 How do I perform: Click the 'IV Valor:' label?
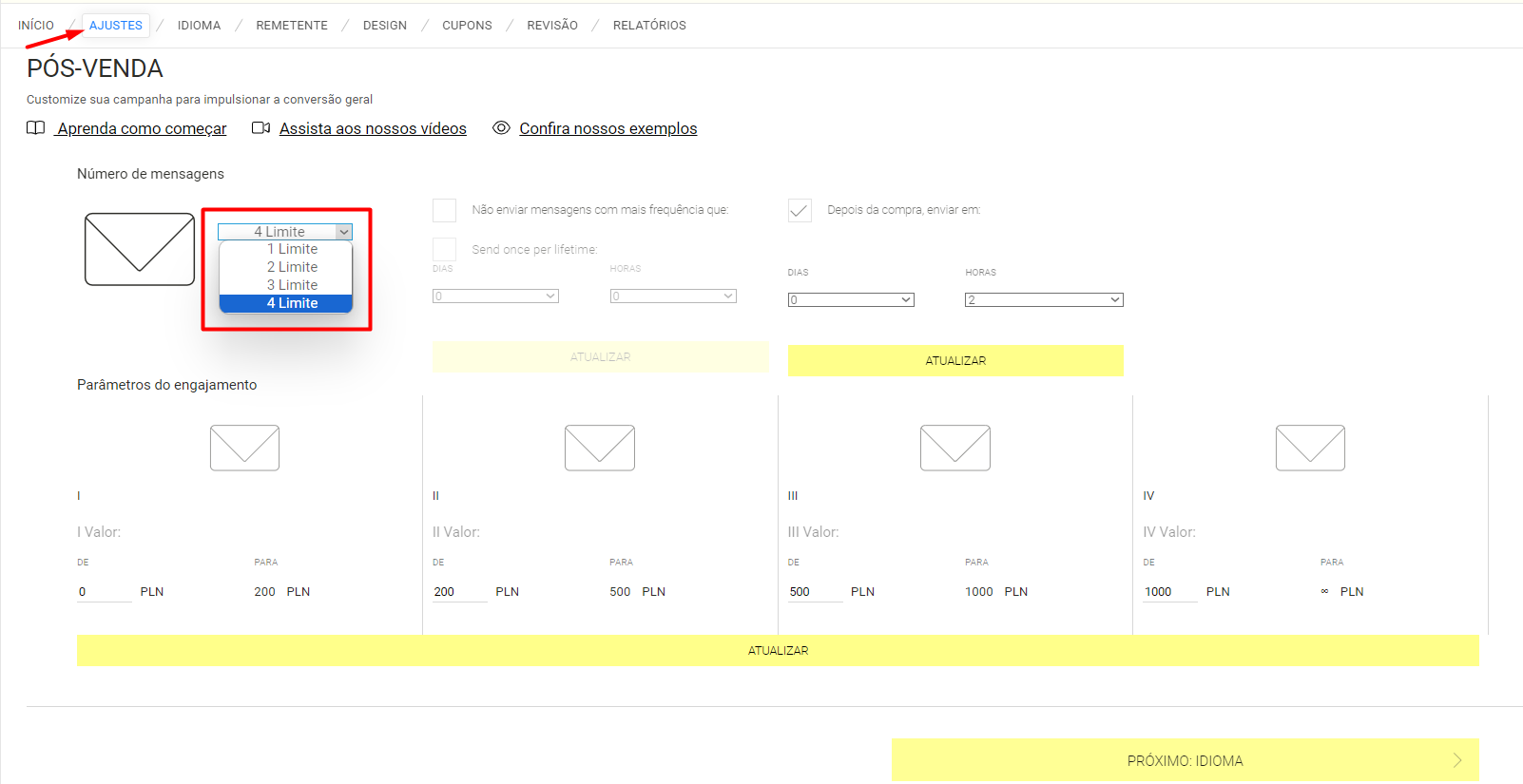1169,532
